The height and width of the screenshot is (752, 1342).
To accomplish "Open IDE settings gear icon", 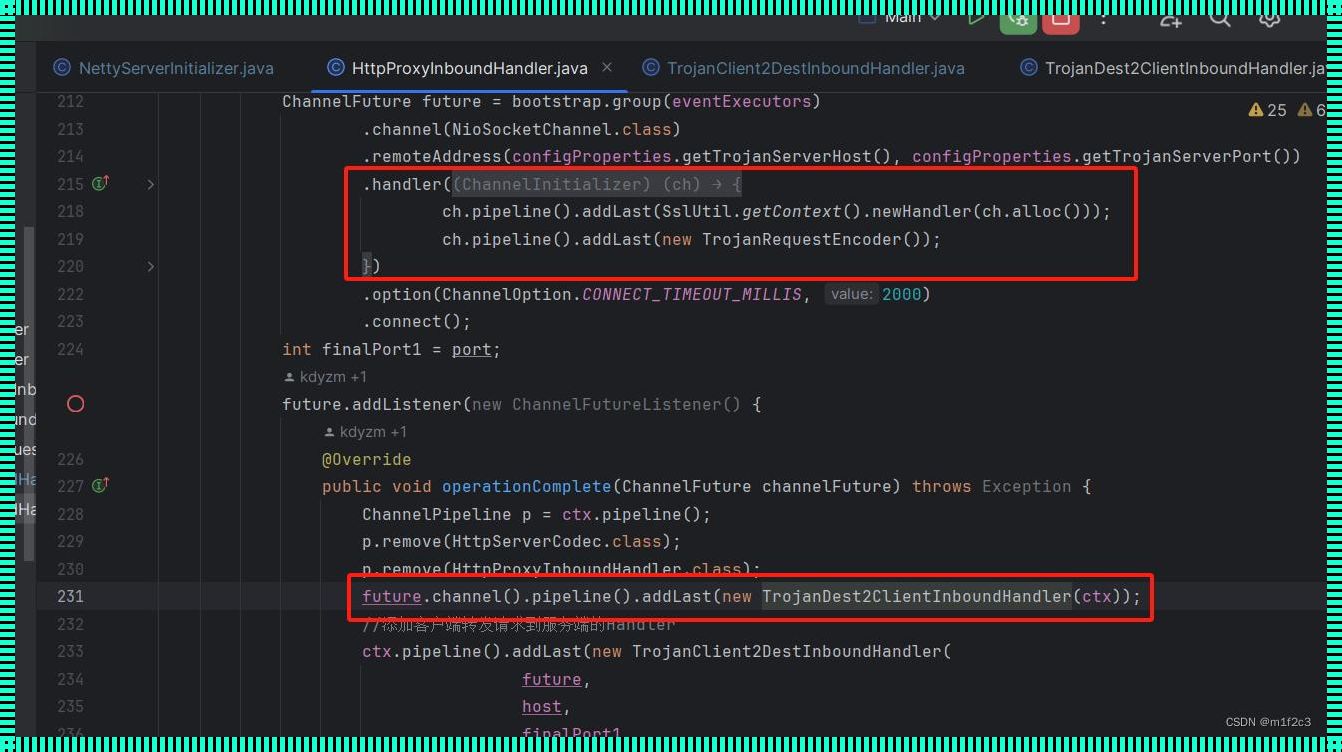I will [x=1270, y=19].
